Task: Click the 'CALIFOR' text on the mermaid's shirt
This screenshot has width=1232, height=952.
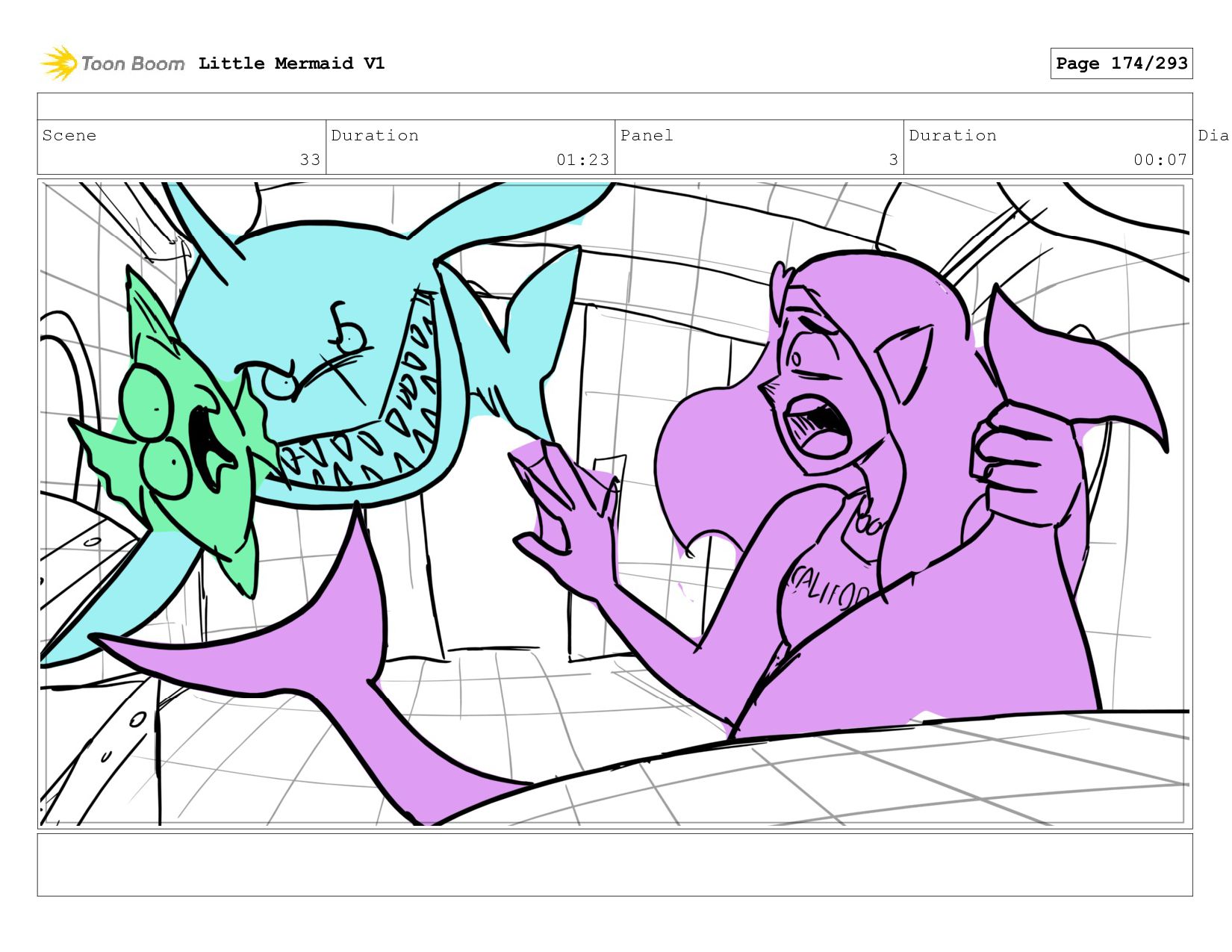Action: coord(829,588)
